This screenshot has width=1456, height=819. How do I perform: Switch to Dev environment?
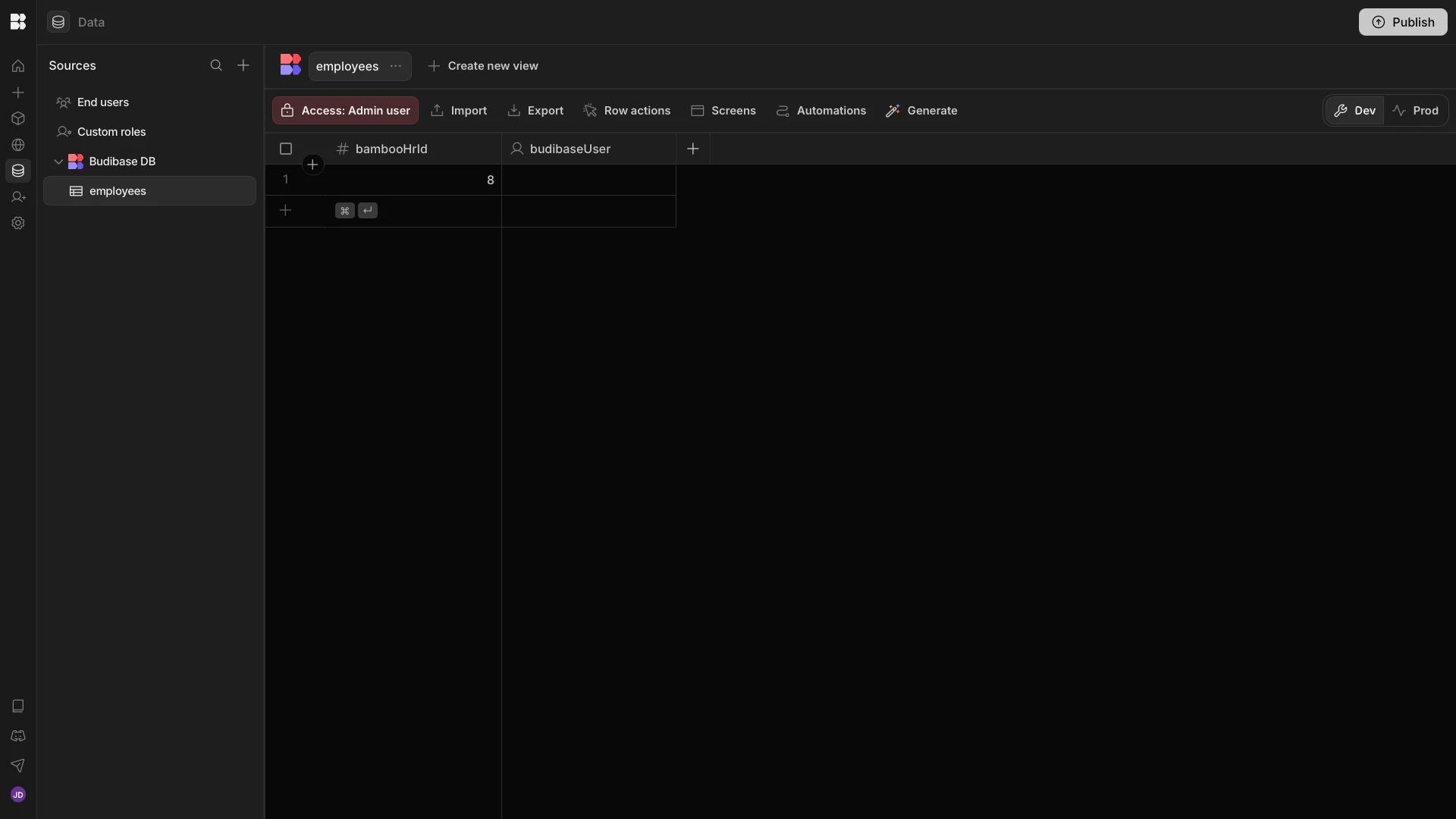[x=1354, y=111]
